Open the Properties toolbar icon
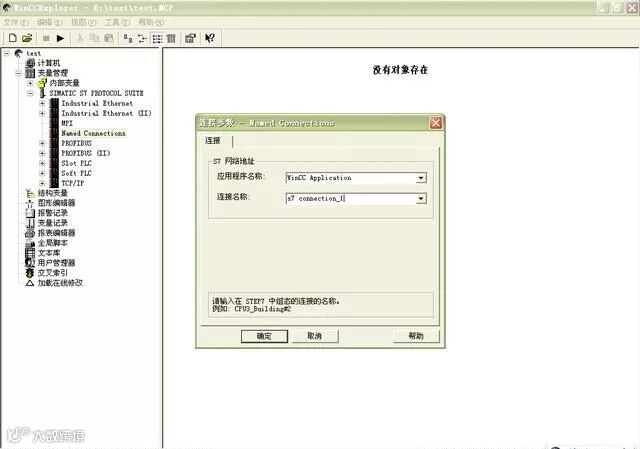 pyautogui.click(x=190, y=38)
